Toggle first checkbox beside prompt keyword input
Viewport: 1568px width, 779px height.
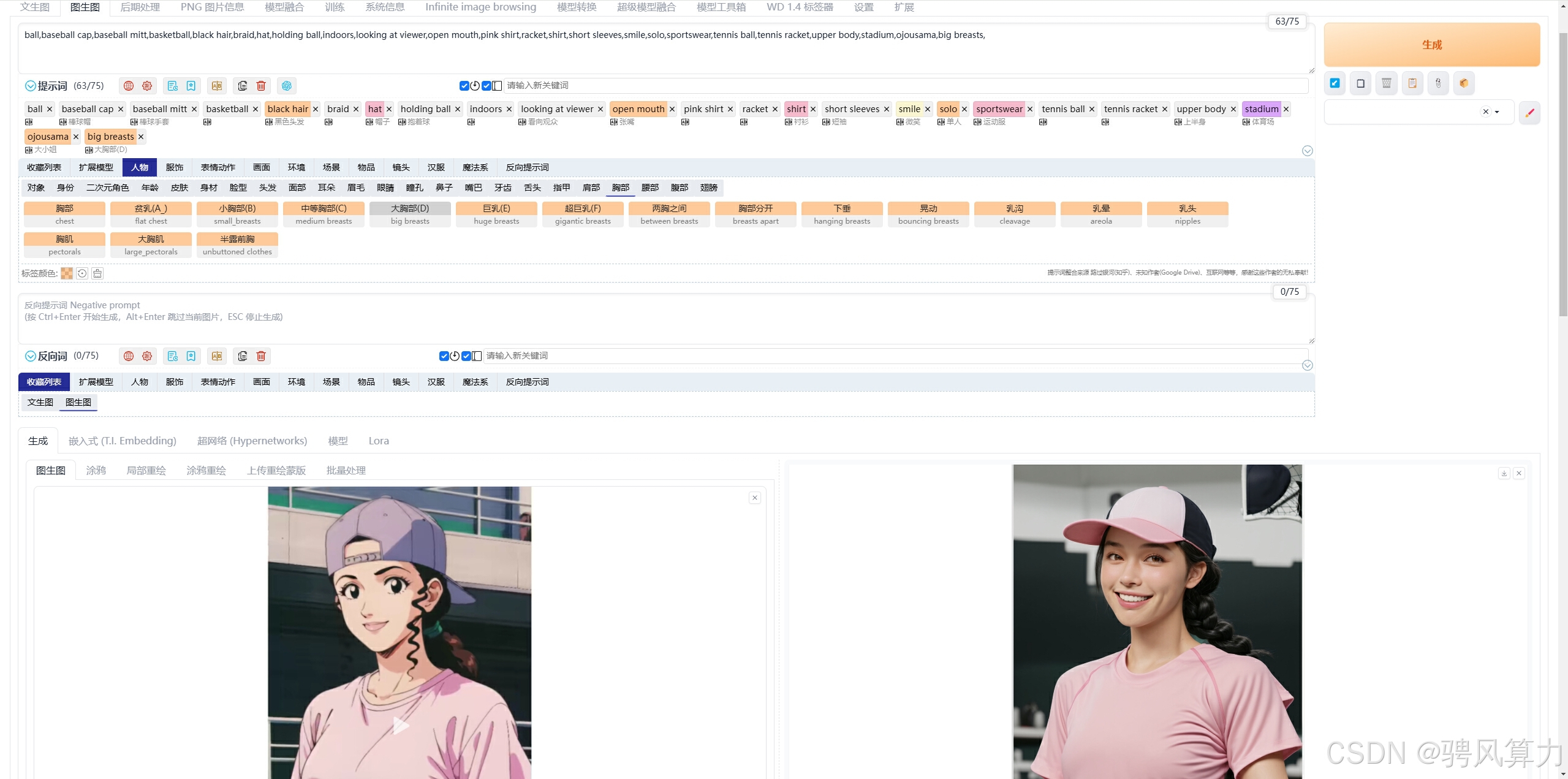pyautogui.click(x=464, y=86)
